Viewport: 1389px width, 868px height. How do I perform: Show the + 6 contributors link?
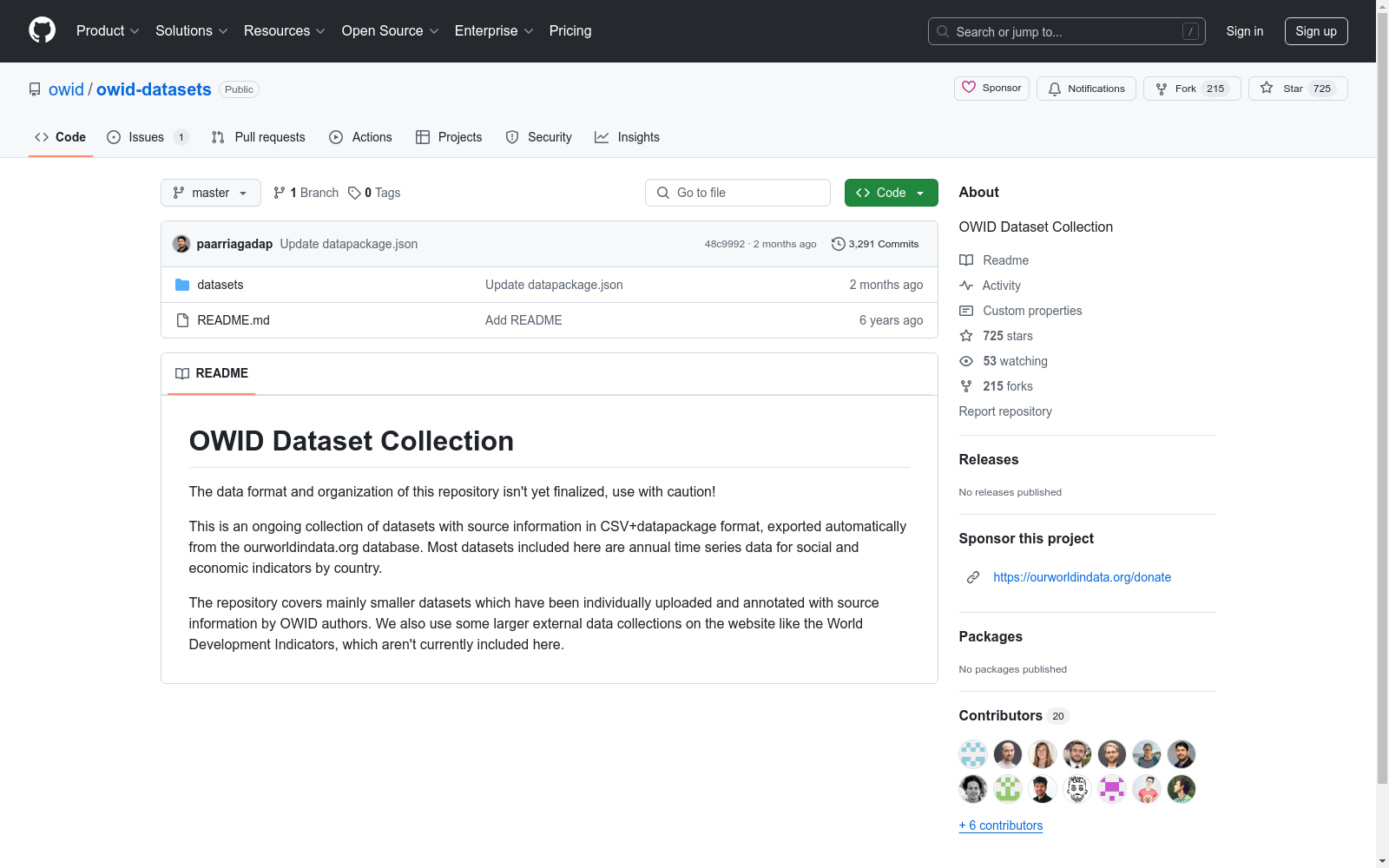(1001, 825)
